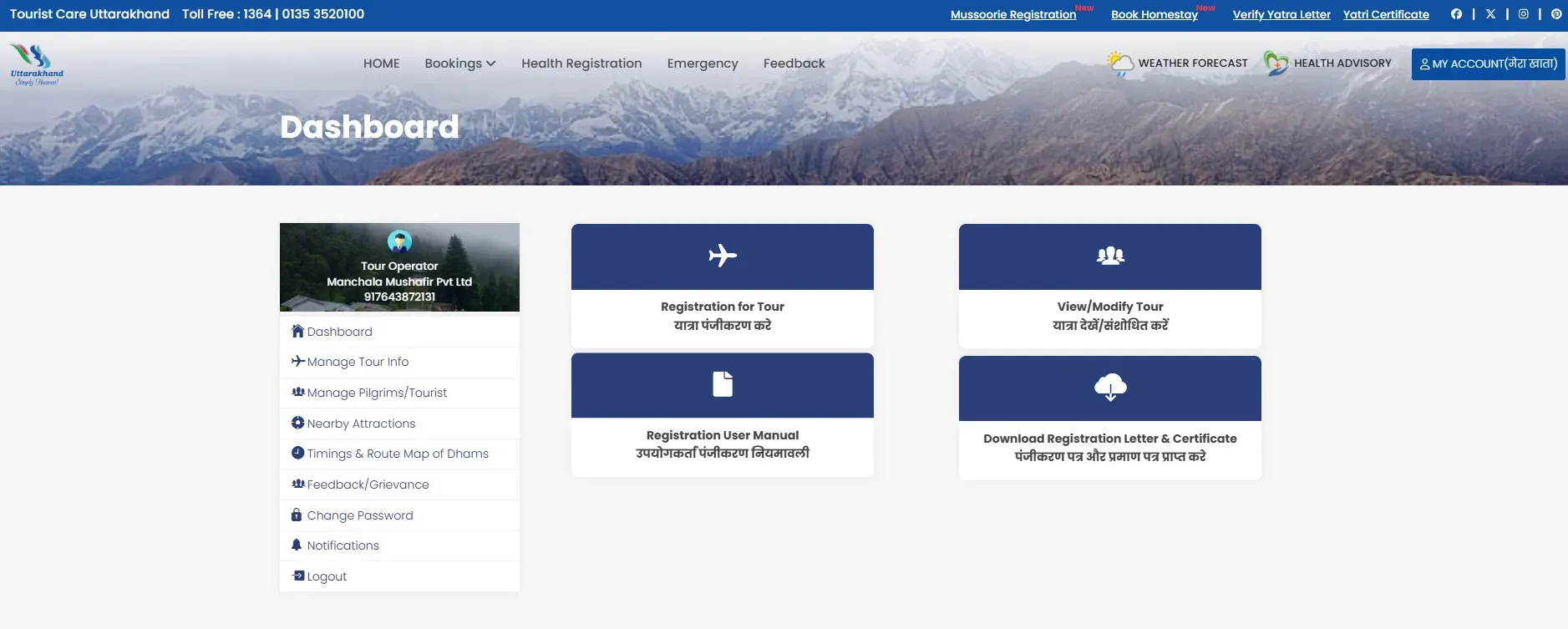Click the document icon on Registration User Manual card
The width and height of the screenshot is (1568, 629).
point(723,383)
